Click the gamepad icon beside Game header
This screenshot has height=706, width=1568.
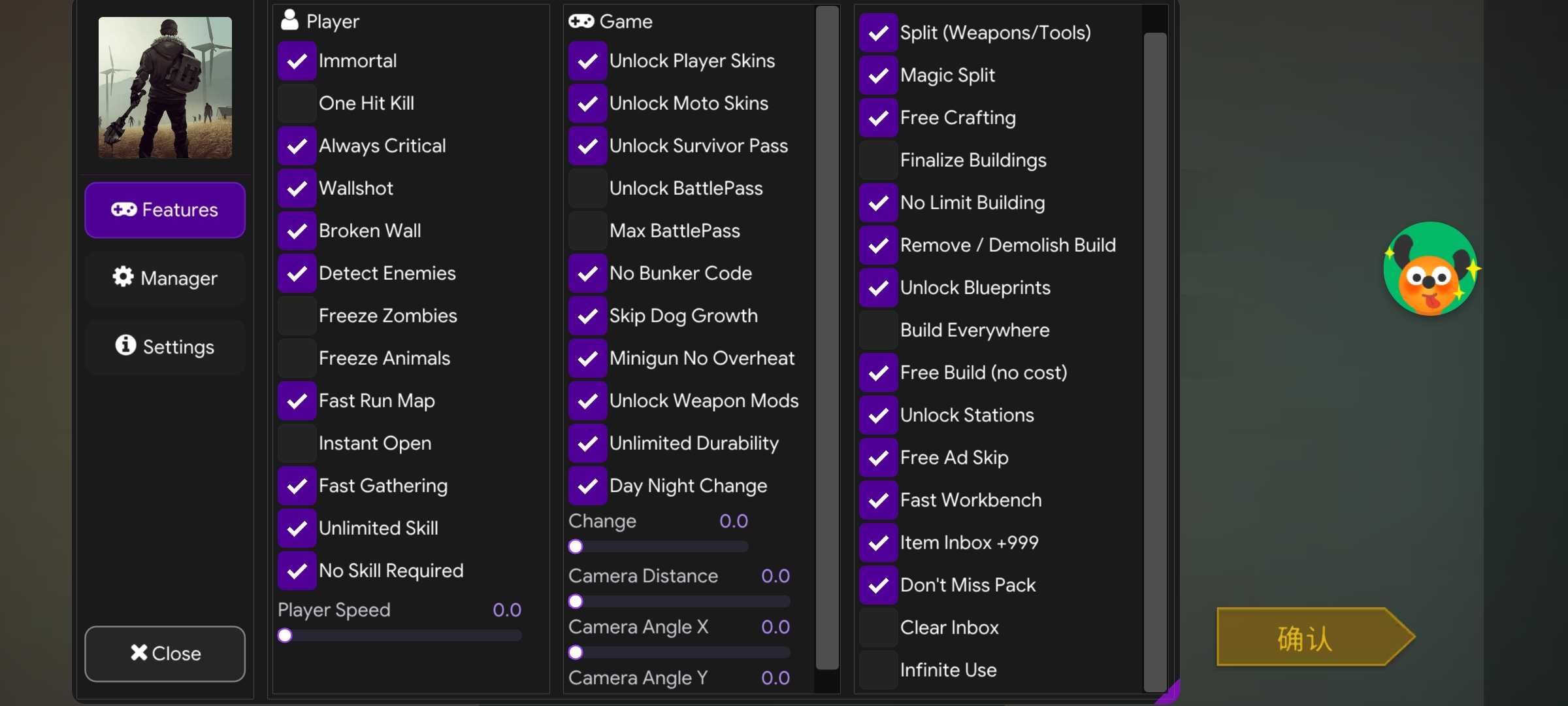pos(581,22)
